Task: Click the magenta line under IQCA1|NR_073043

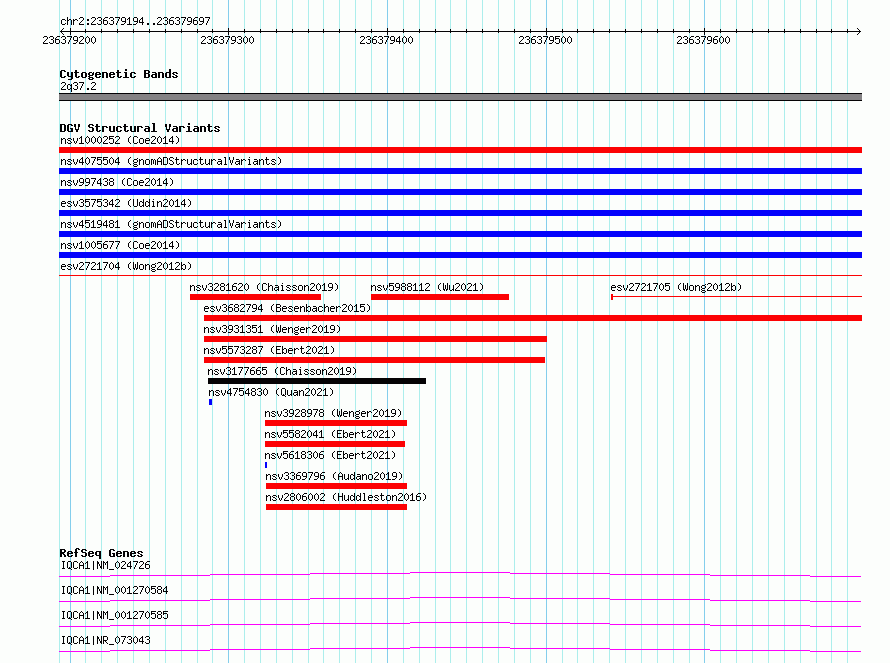Action: click(x=460, y=649)
